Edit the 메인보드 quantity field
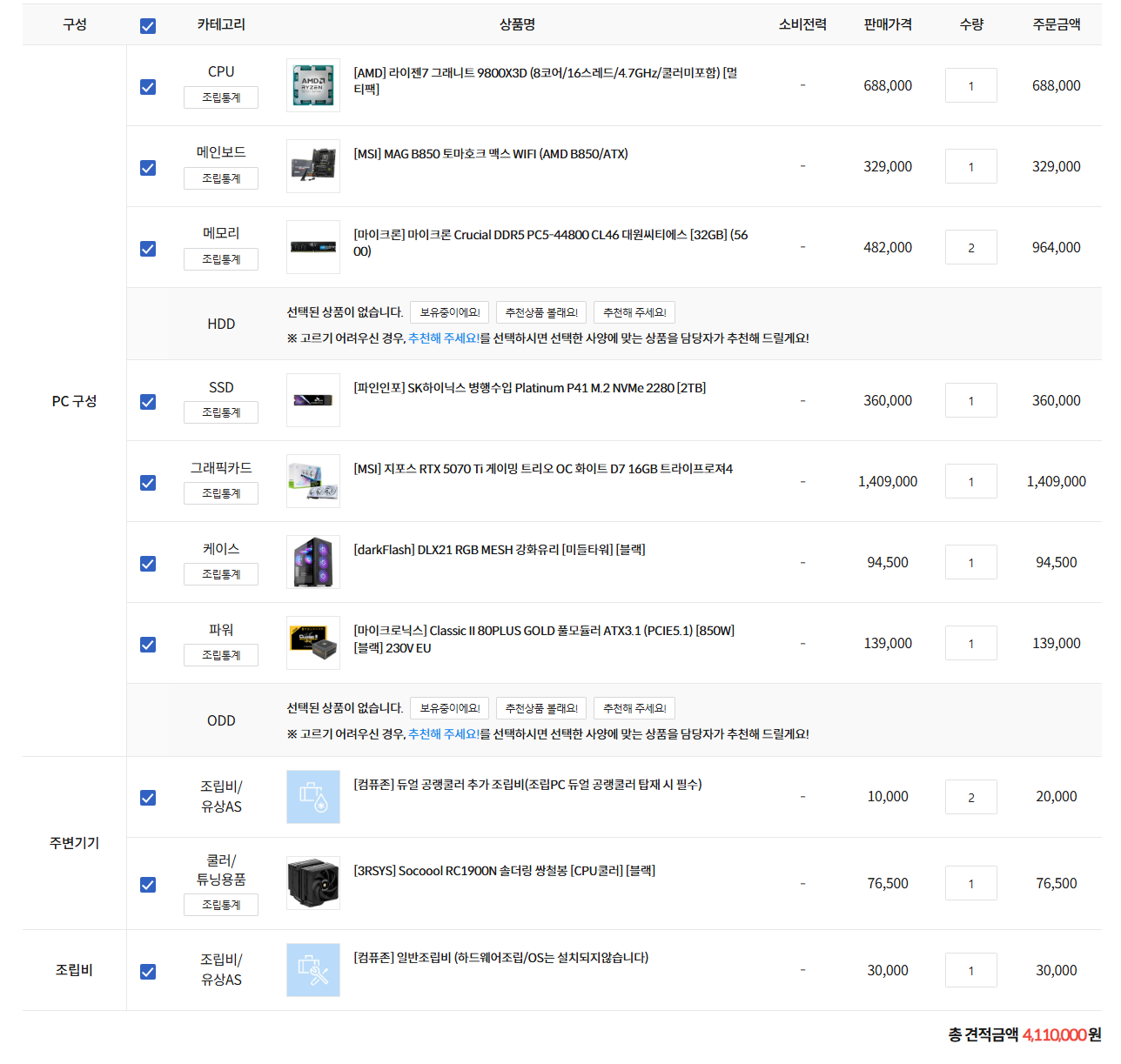Image resolution: width=1121 pixels, height=1064 pixels. pyautogui.click(x=971, y=166)
